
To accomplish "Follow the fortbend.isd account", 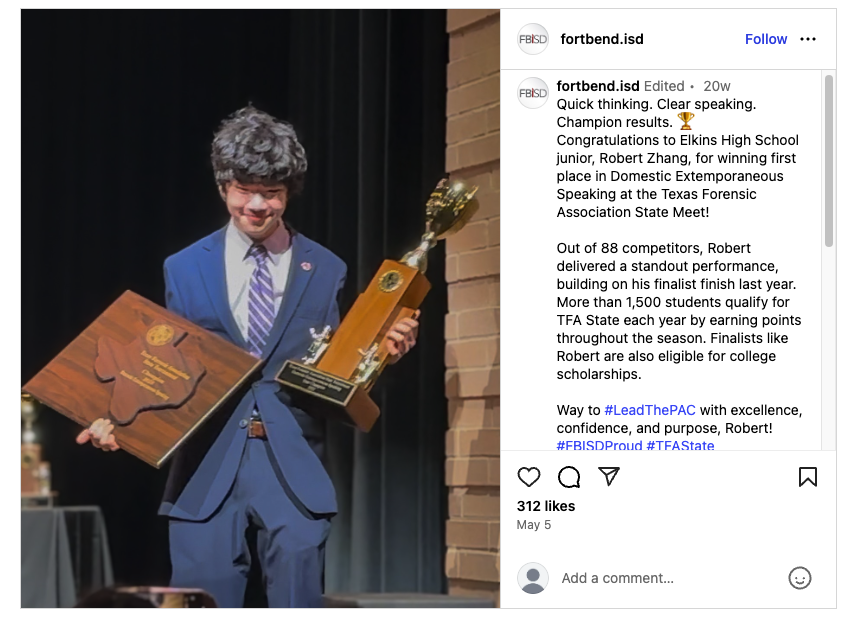I will click(766, 39).
